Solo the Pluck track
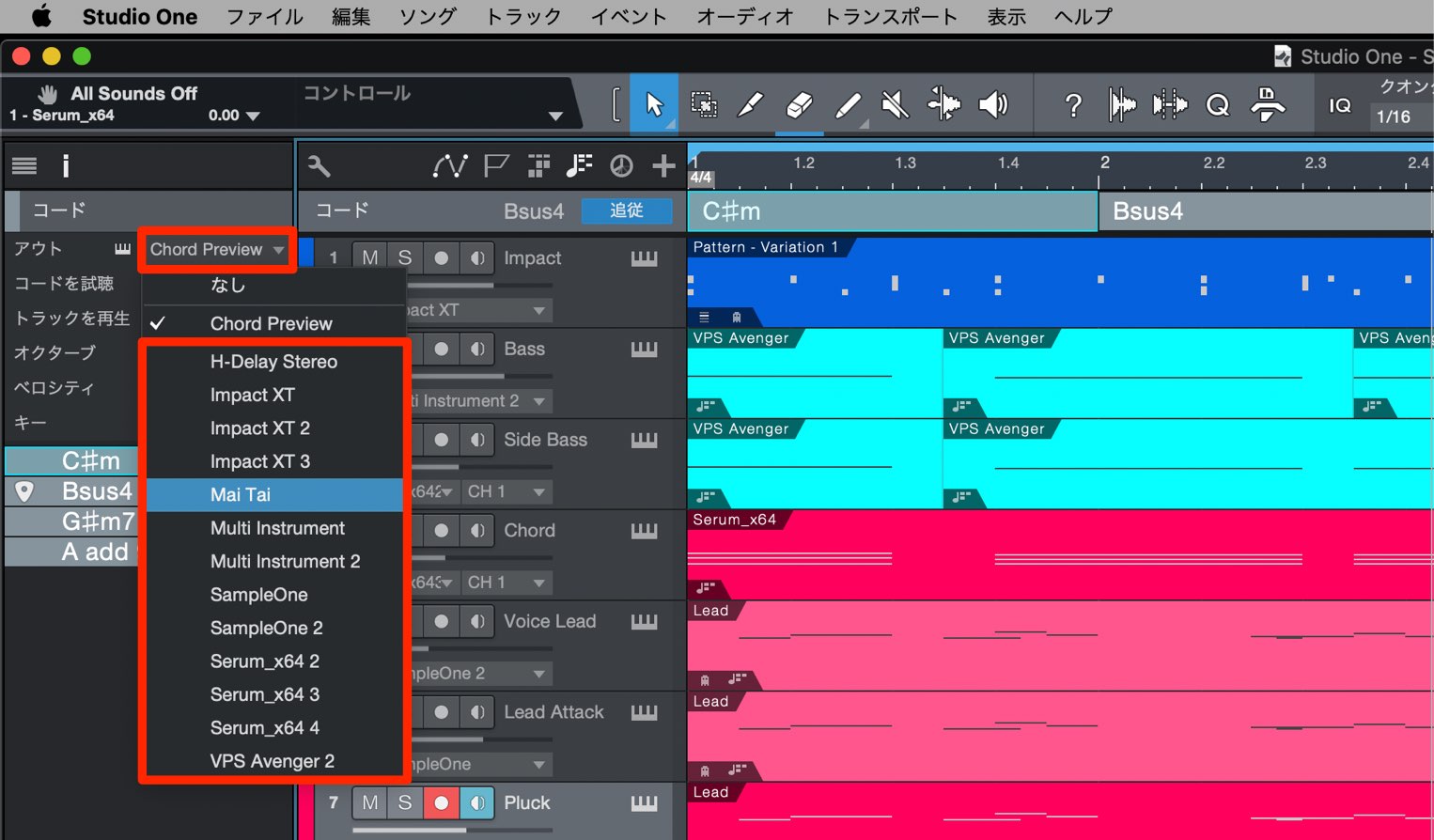The image size is (1434, 840). click(405, 802)
